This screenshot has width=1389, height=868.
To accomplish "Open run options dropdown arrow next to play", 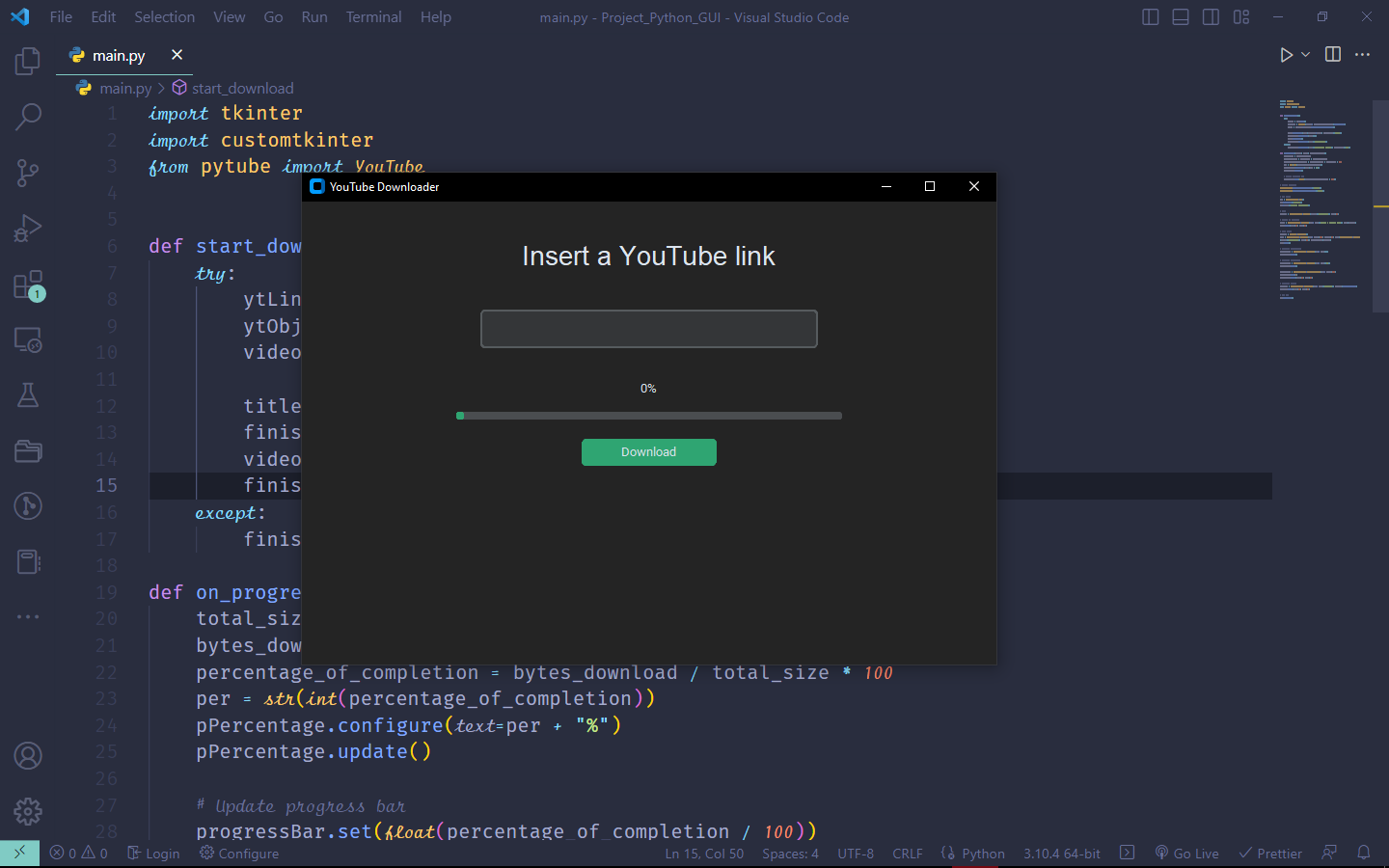I will pyautogui.click(x=1306, y=55).
